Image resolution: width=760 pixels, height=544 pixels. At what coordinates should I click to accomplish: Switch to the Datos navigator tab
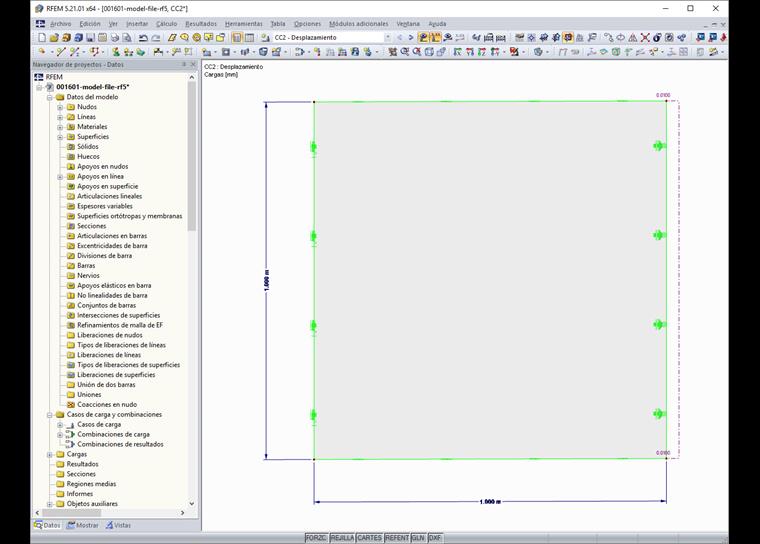[48, 525]
